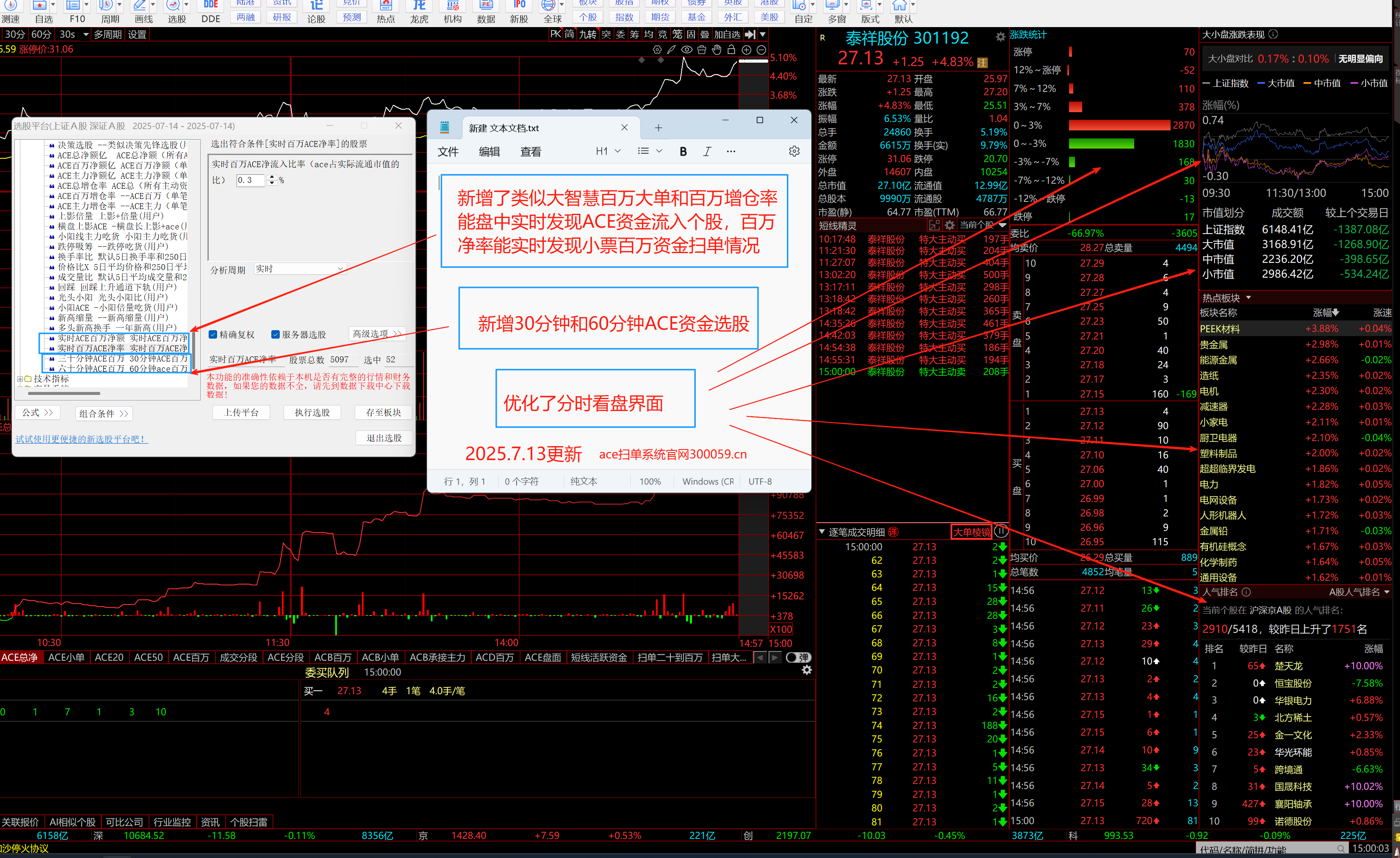Apply bold formatting in Notepad

[x=683, y=151]
